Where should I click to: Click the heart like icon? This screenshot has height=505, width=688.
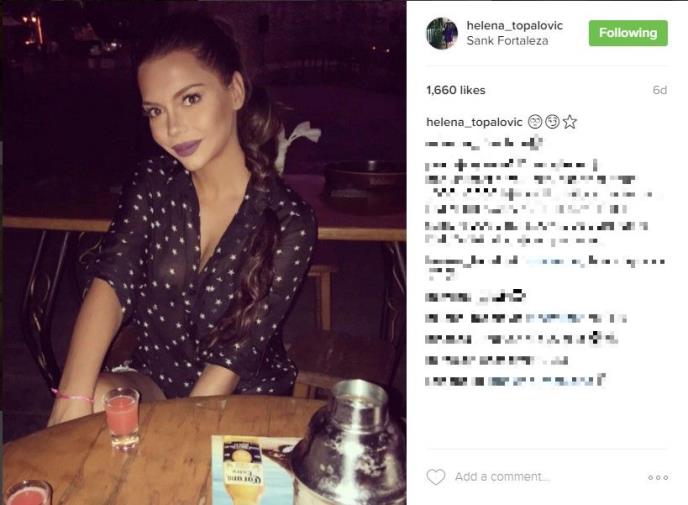pyautogui.click(x=436, y=477)
